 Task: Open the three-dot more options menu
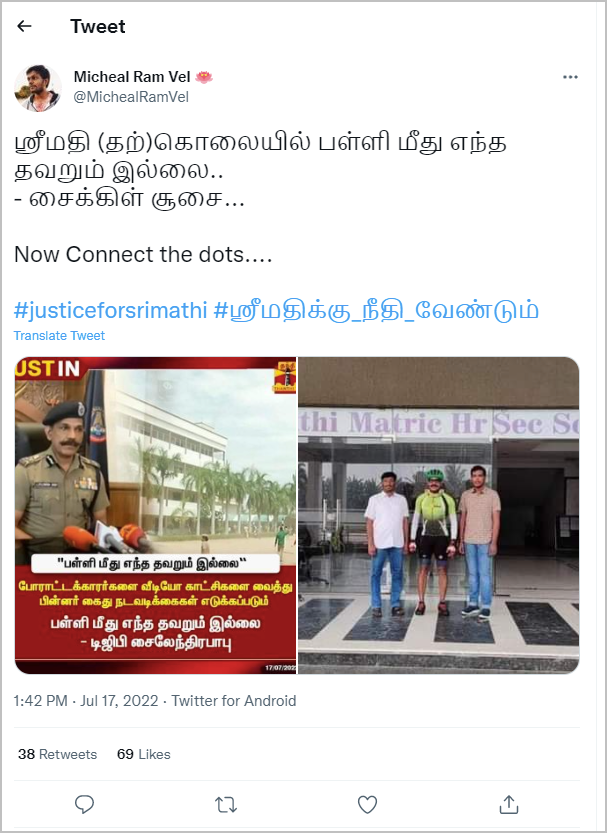coord(570,77)
